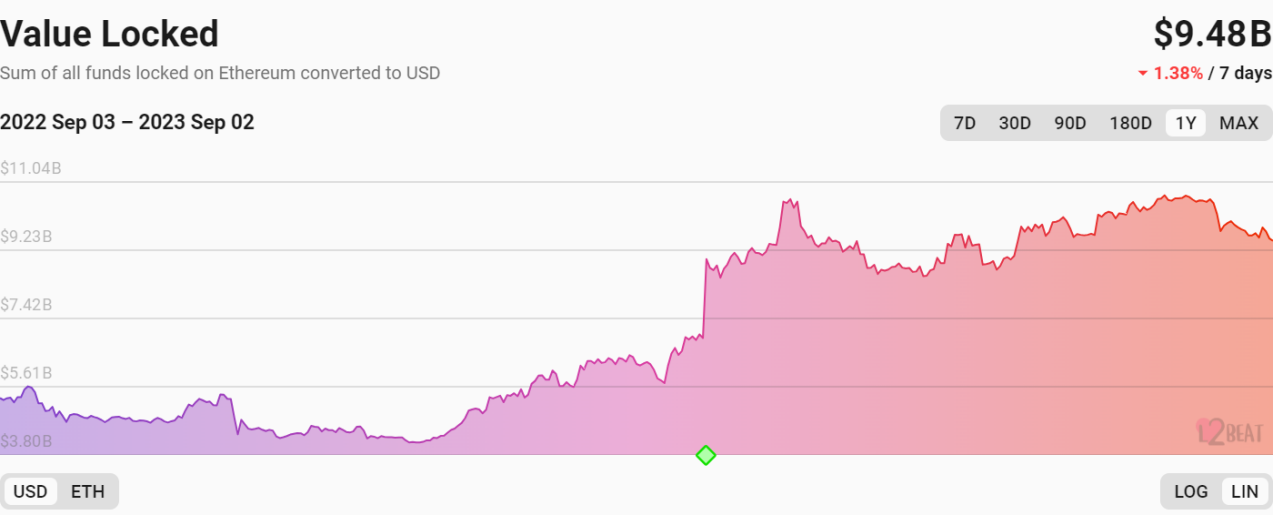Click the $11.04B axis label
Screen dimensions: 1273x515
[31, 168]
